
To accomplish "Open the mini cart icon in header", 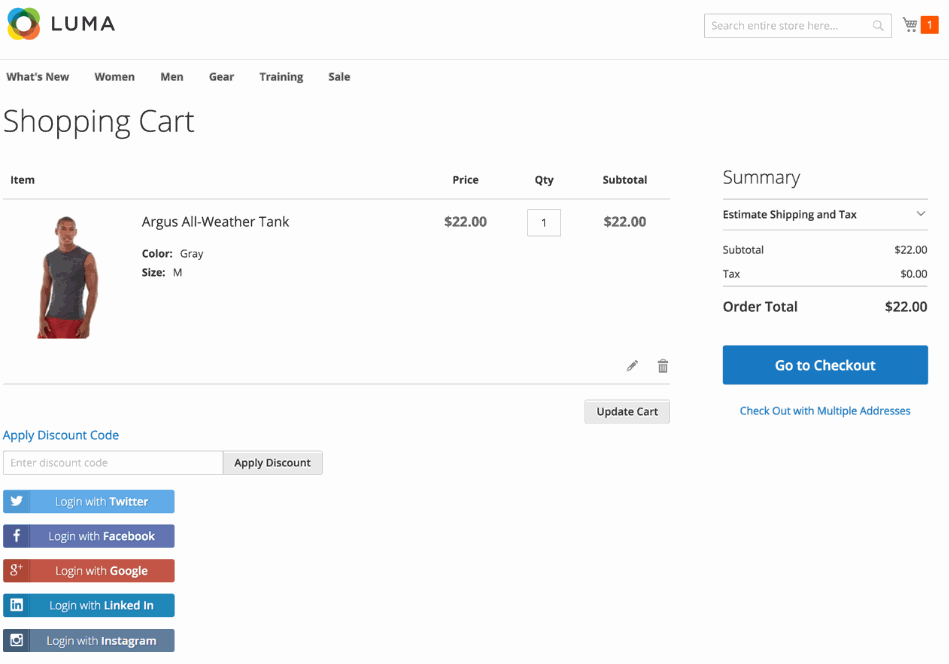I will pyautogui.click(x=910, y=25).
